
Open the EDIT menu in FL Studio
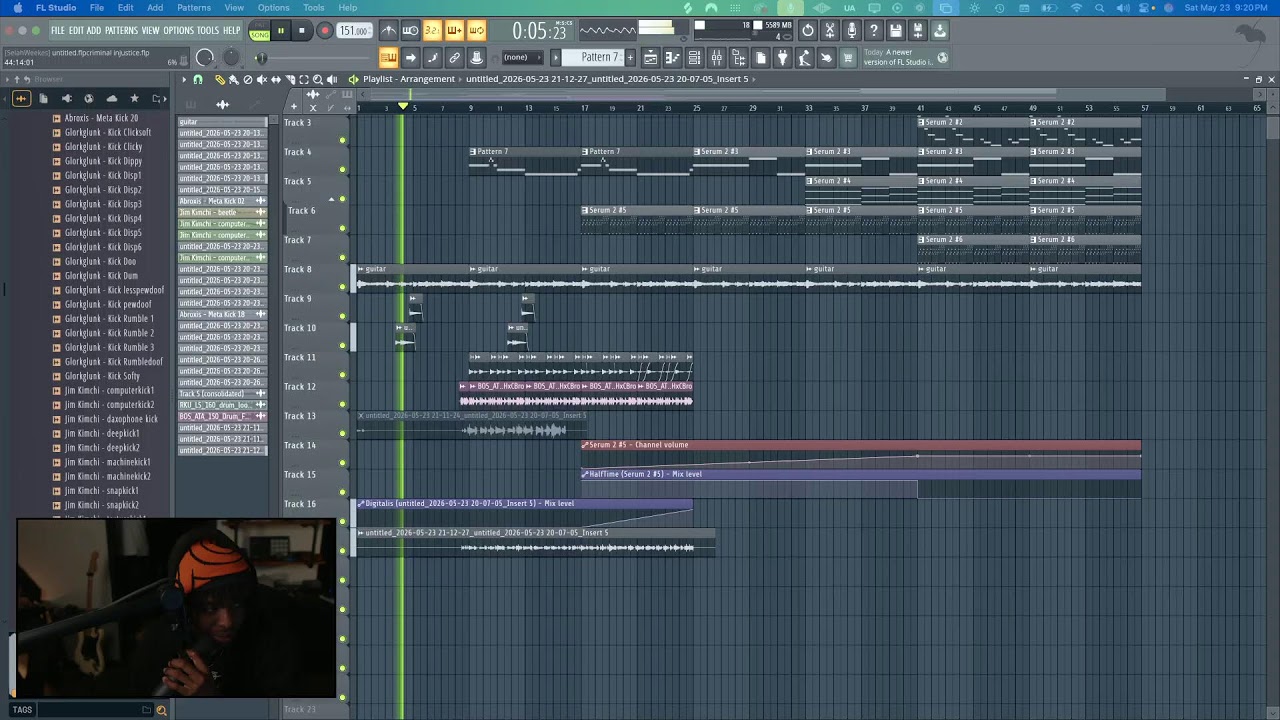pos(77,31)
